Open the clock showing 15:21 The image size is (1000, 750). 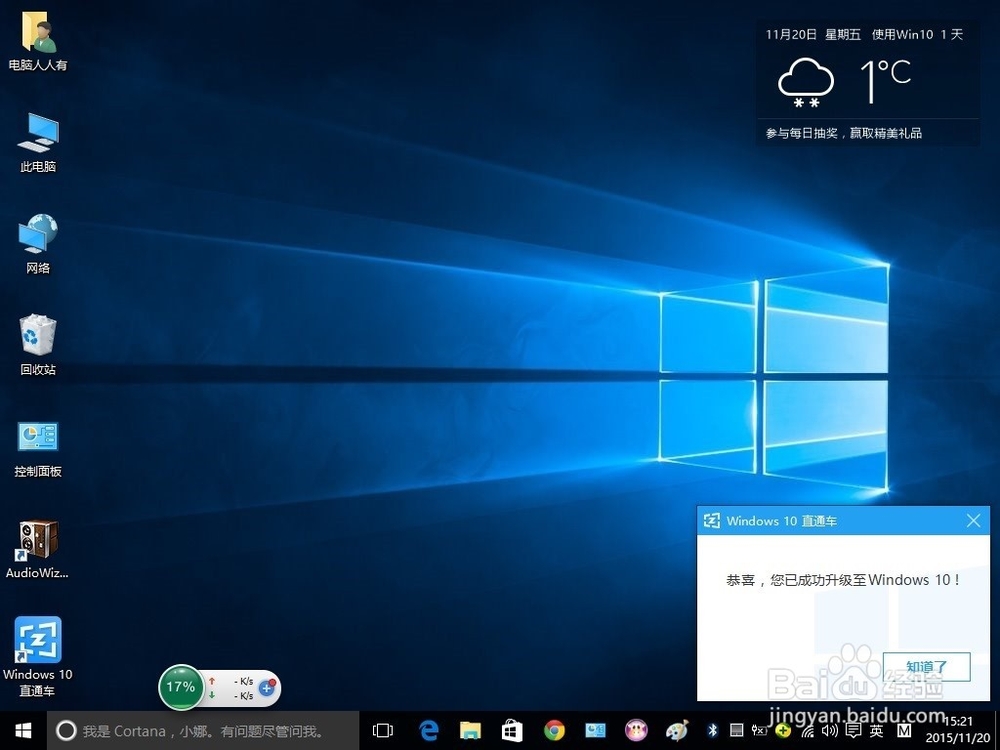[x=958, y=731]
